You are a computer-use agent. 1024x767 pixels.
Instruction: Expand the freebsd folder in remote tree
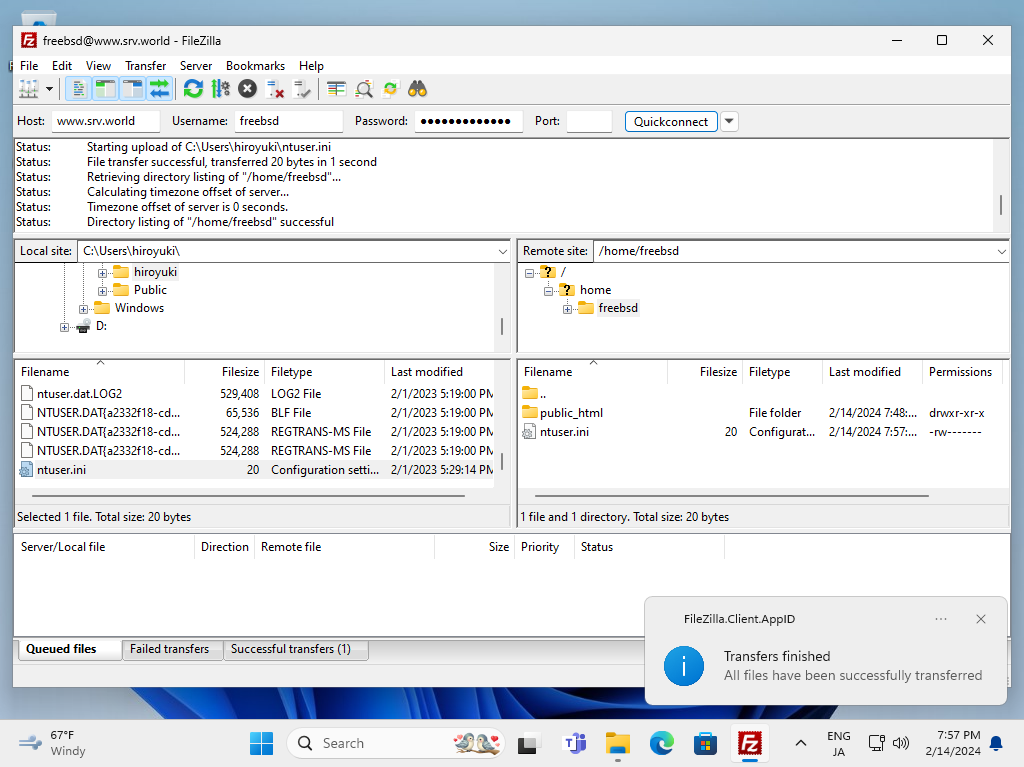(568, 309)
